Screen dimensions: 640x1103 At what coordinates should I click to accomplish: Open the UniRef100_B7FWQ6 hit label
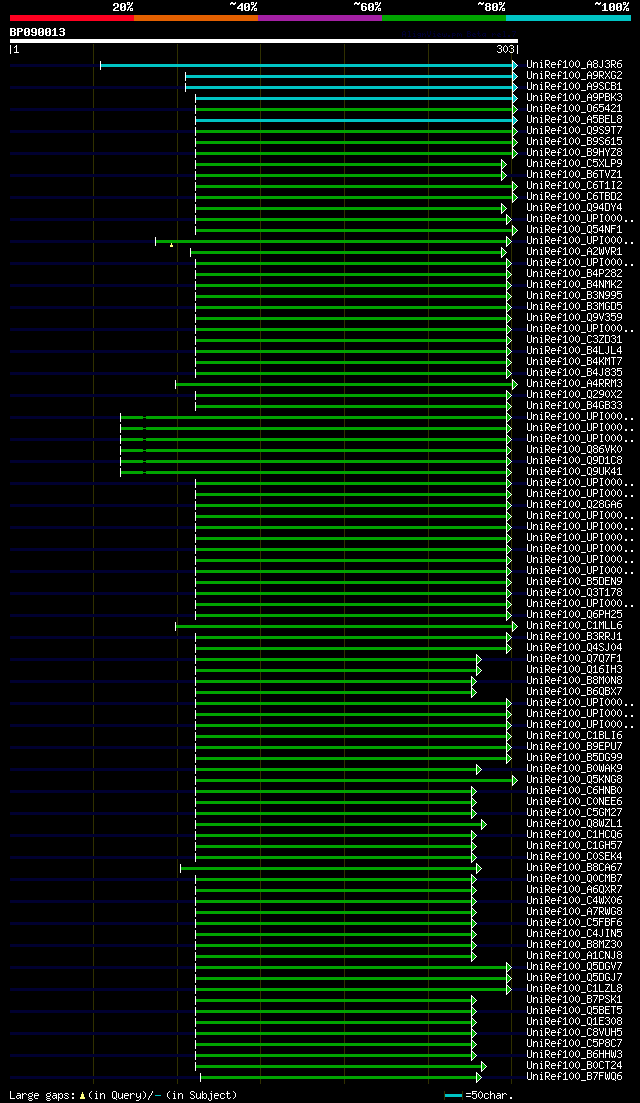tap(574, 1078)
